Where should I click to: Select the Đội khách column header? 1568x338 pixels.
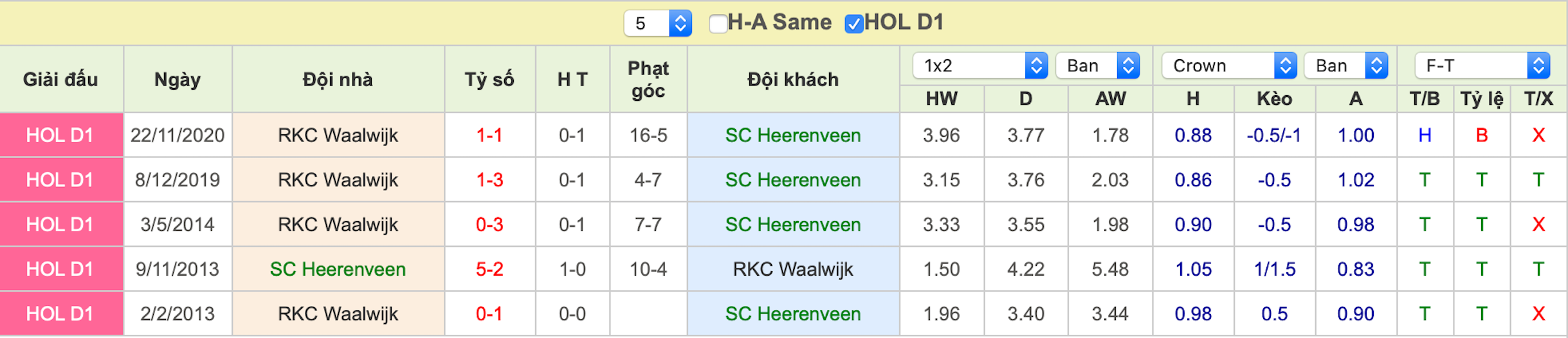793,79
